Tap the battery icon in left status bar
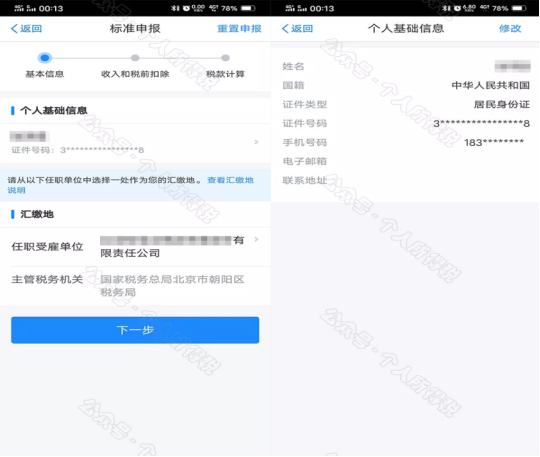540x457 pixels. pos(248,8)
